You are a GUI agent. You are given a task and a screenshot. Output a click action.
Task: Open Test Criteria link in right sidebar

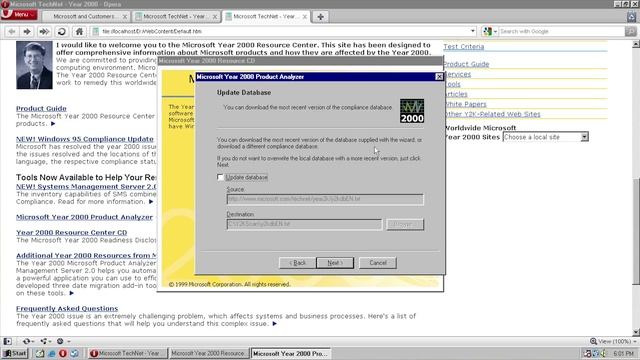pos(464,47)
